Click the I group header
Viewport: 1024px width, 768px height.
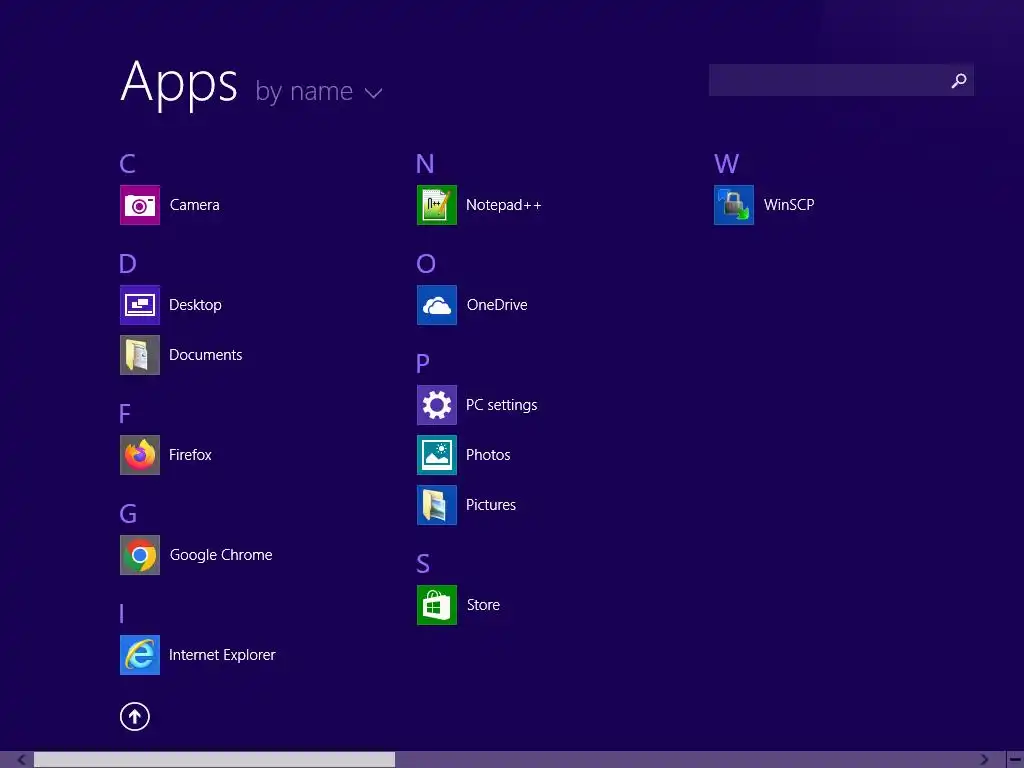tap(121, 614)
